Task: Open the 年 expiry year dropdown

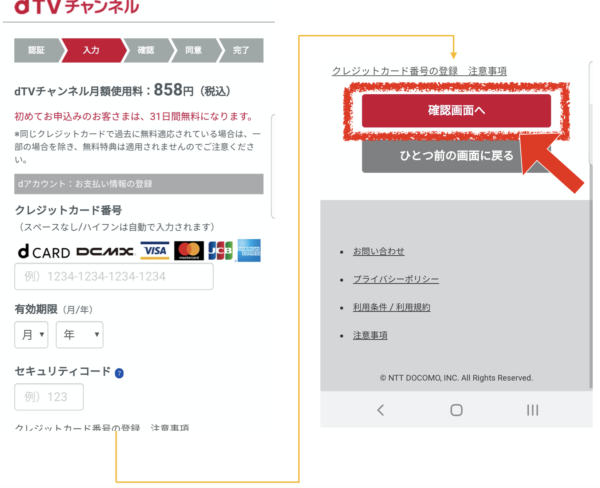Action: tap(80, 335)
